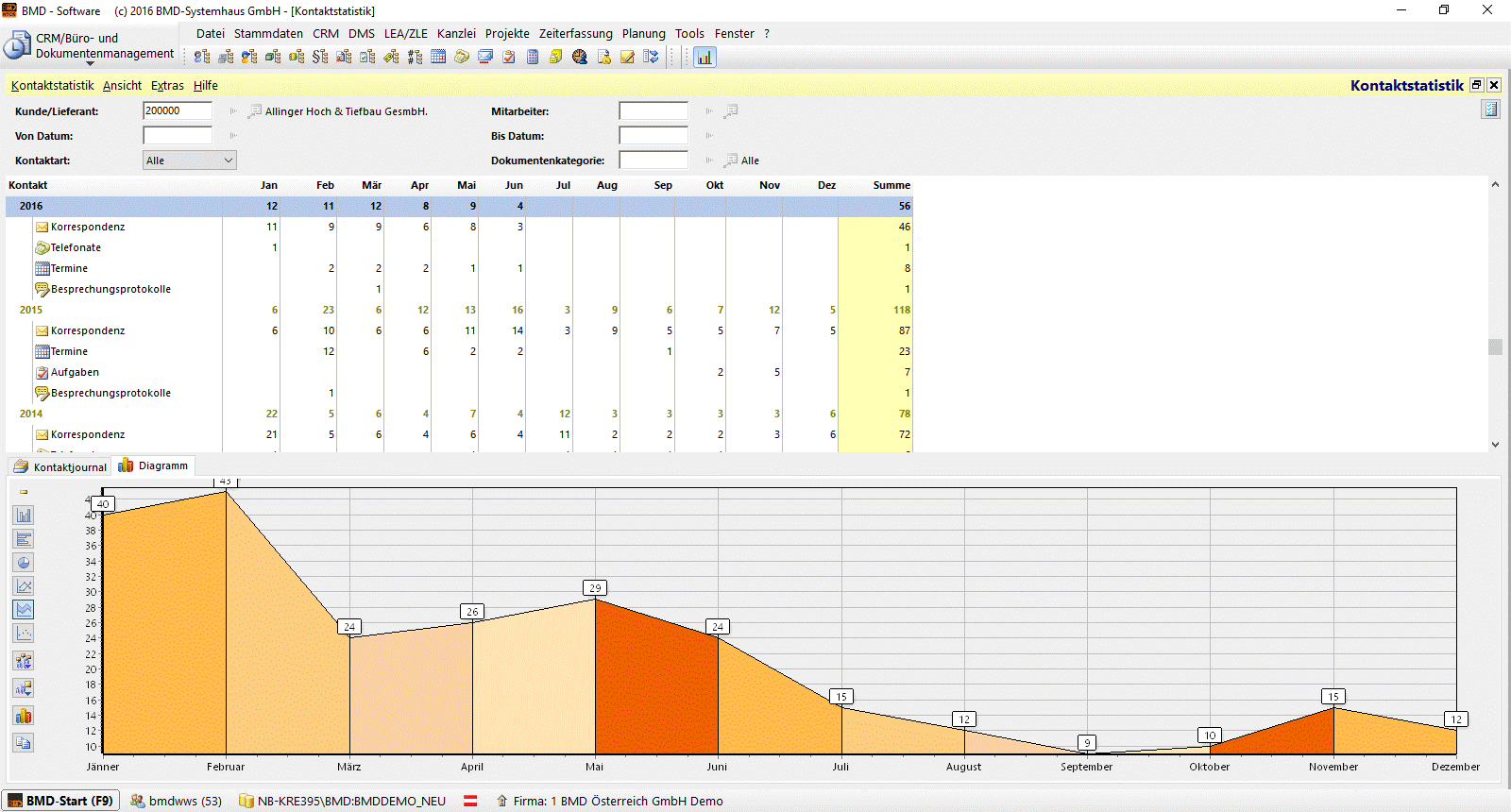
Task: Open the calendar icon in the toolbar
Action: click(438, 57)
